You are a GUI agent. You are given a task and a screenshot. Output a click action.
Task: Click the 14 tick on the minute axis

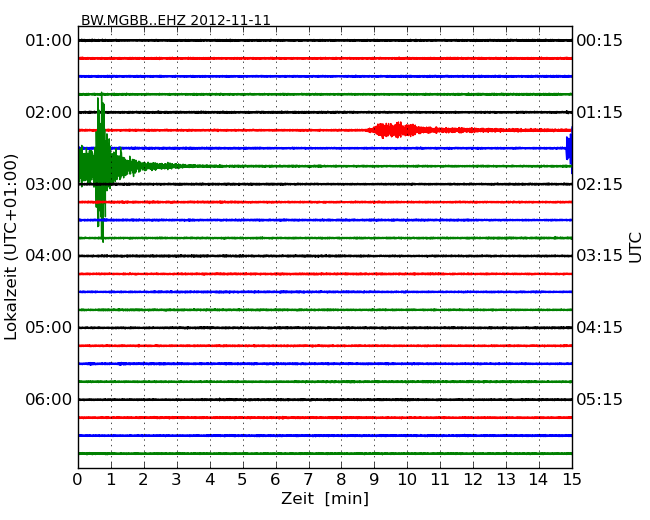pyautogui.click(x=539, y=479)
